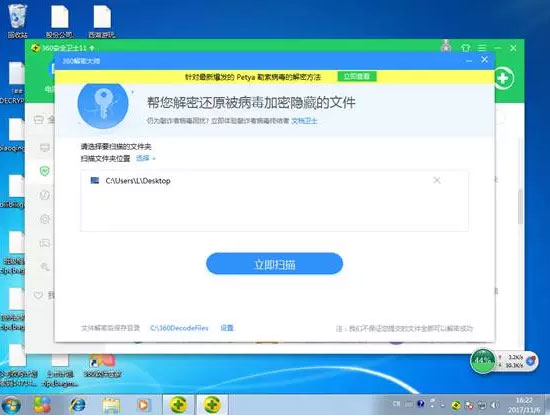
Task: Select the C:\Users\L\Desktop path text
Action: coord(138,181)
